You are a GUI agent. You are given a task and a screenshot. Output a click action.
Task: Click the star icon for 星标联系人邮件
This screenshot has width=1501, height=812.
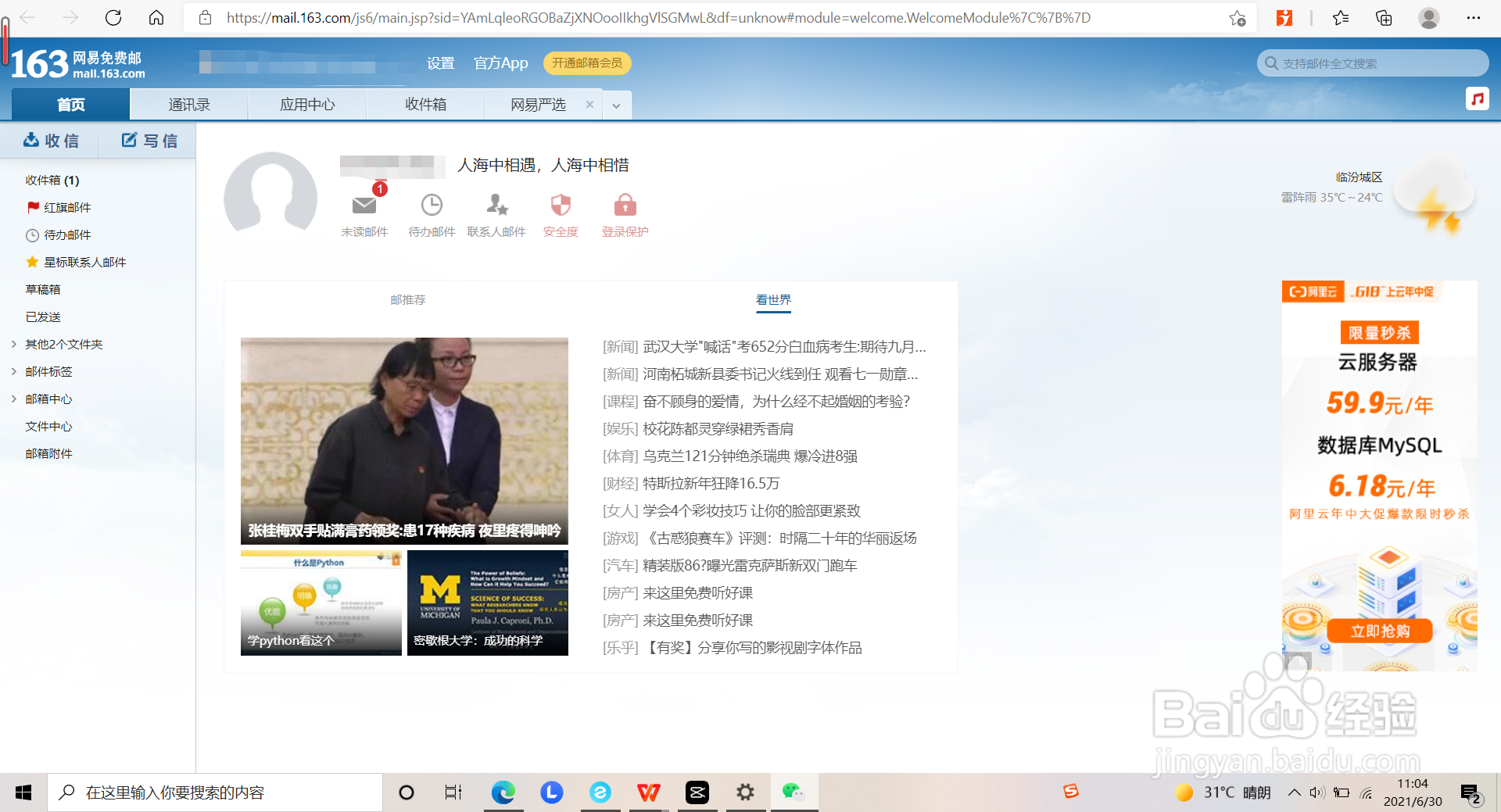point(32,262)
